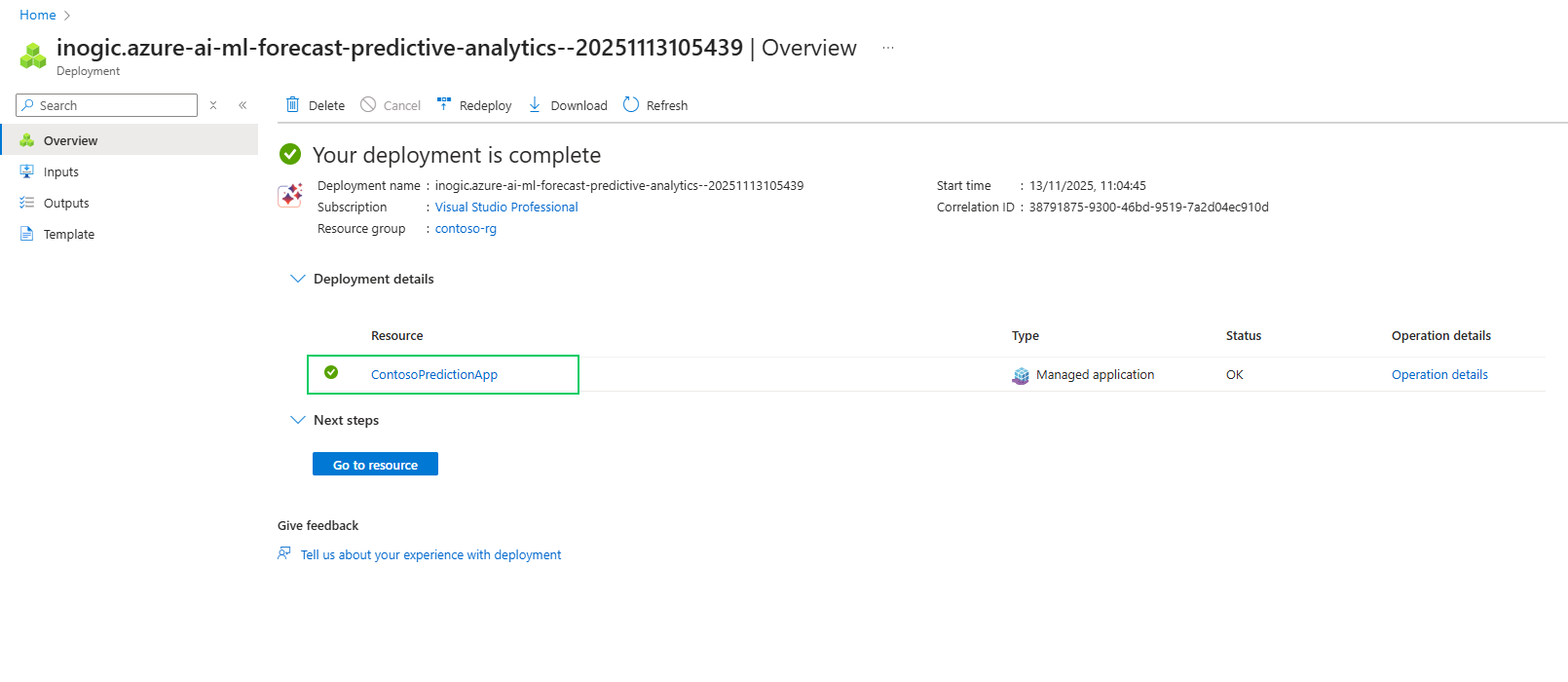1568x682 pixels.
Task: Open the ContosoPredictionApp resource link
Action: [x=434, y=375]
